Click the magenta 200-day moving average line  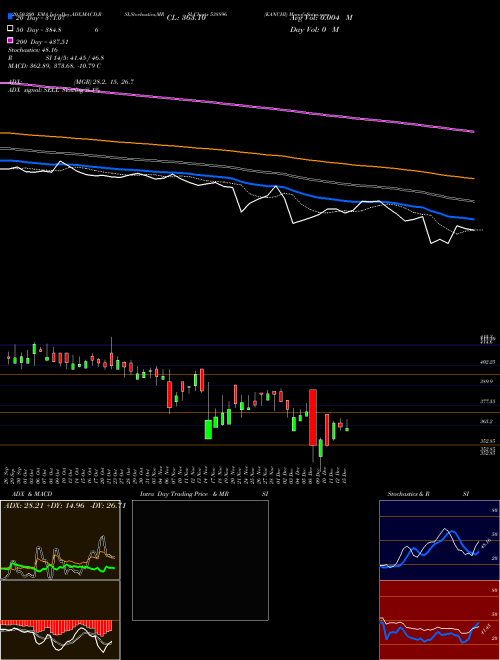[237, 106]
